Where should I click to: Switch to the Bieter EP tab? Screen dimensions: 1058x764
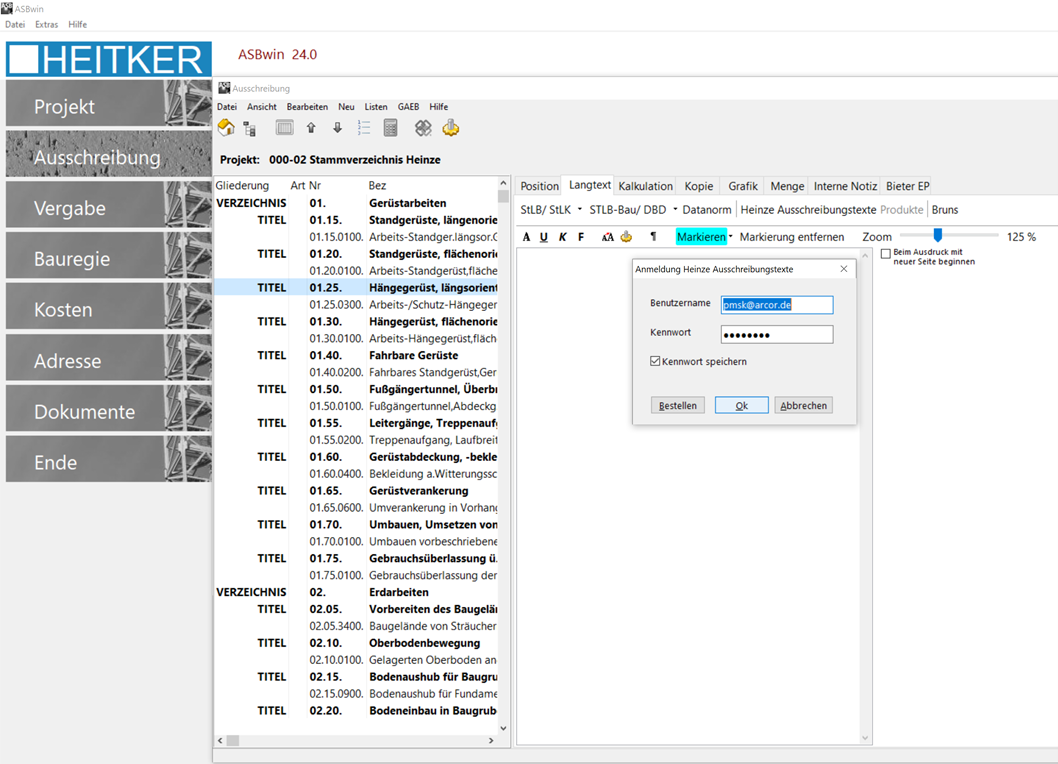point(908,186)
